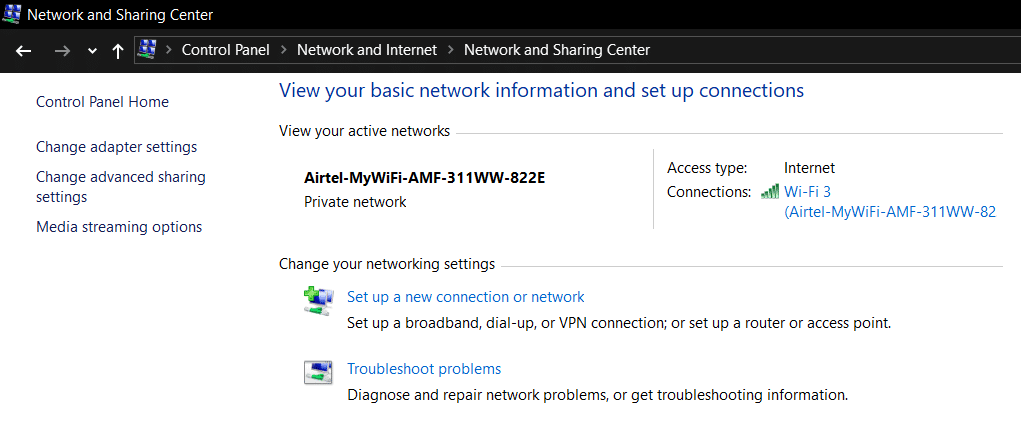Open Change adapter settings
The width and height of the screenshot is (1021, 438).
[x=116, y=147]
